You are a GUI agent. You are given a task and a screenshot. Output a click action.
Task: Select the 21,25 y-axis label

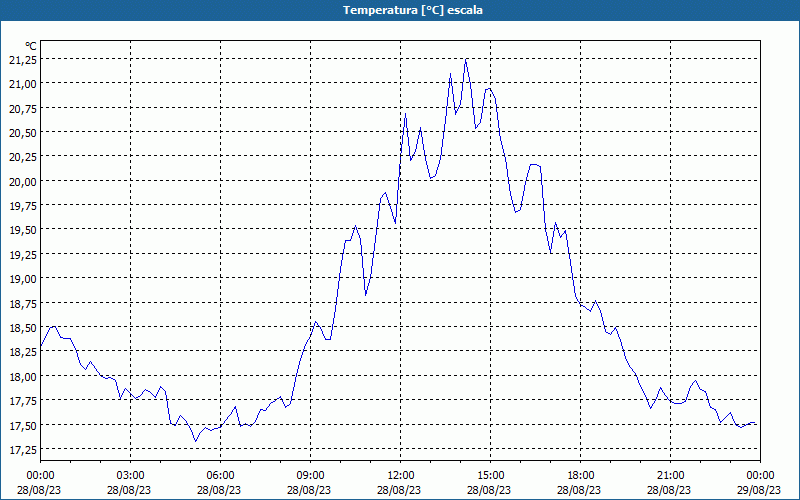(x=23, y=60)
